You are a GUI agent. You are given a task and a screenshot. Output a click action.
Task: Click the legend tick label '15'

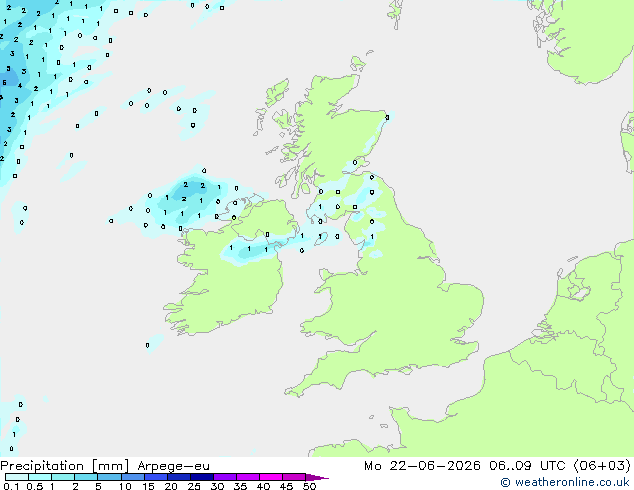click(148, 486)
